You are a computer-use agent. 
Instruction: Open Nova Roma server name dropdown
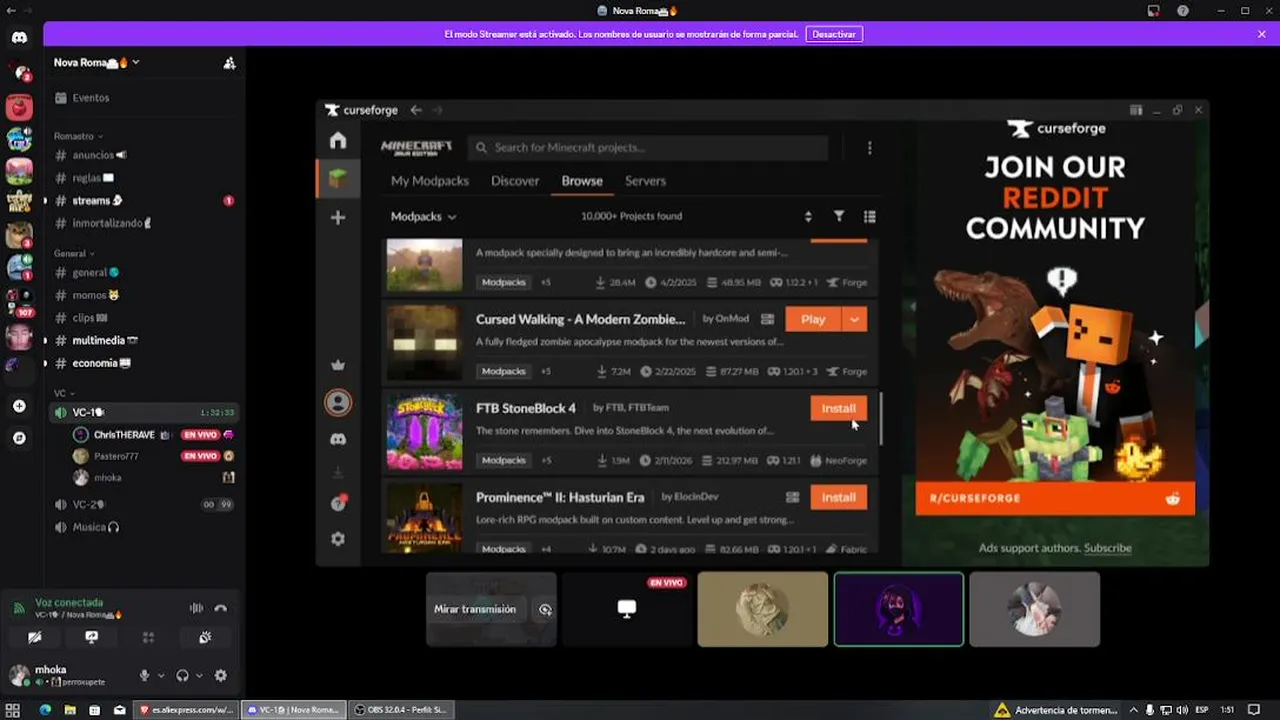coord(97,63)
